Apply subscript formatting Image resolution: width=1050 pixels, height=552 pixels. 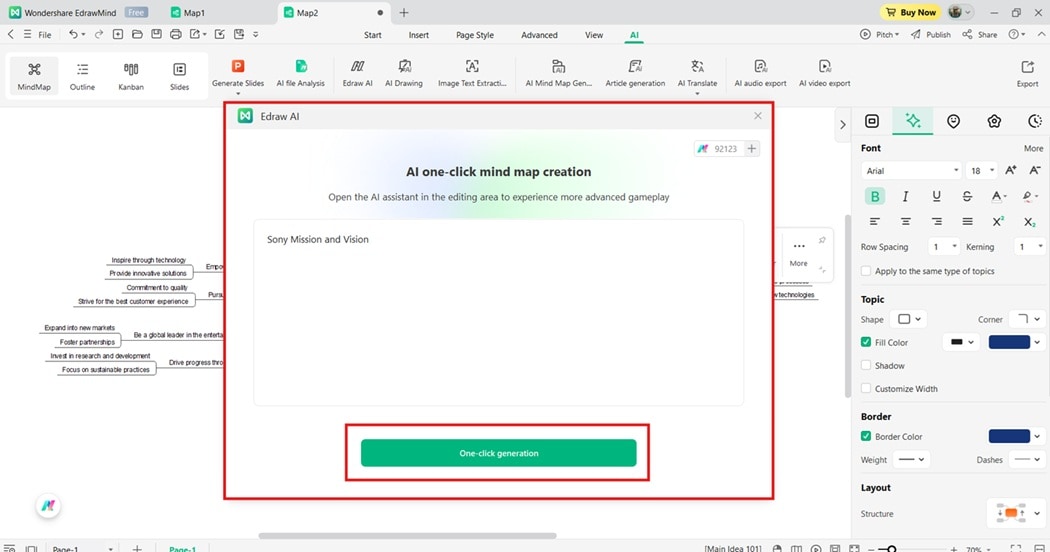(x=1029, y=221)
